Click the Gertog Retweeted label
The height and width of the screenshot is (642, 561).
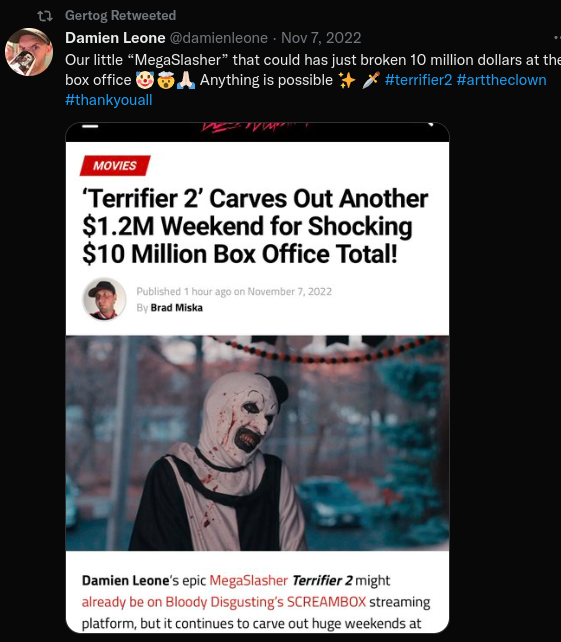point(120,16)
